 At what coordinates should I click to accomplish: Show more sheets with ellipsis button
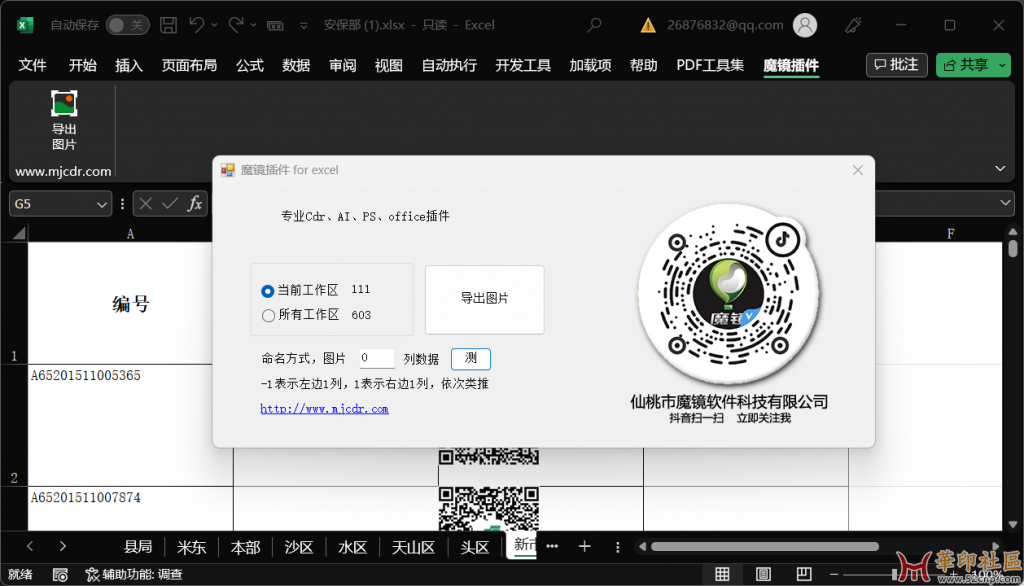552,546
